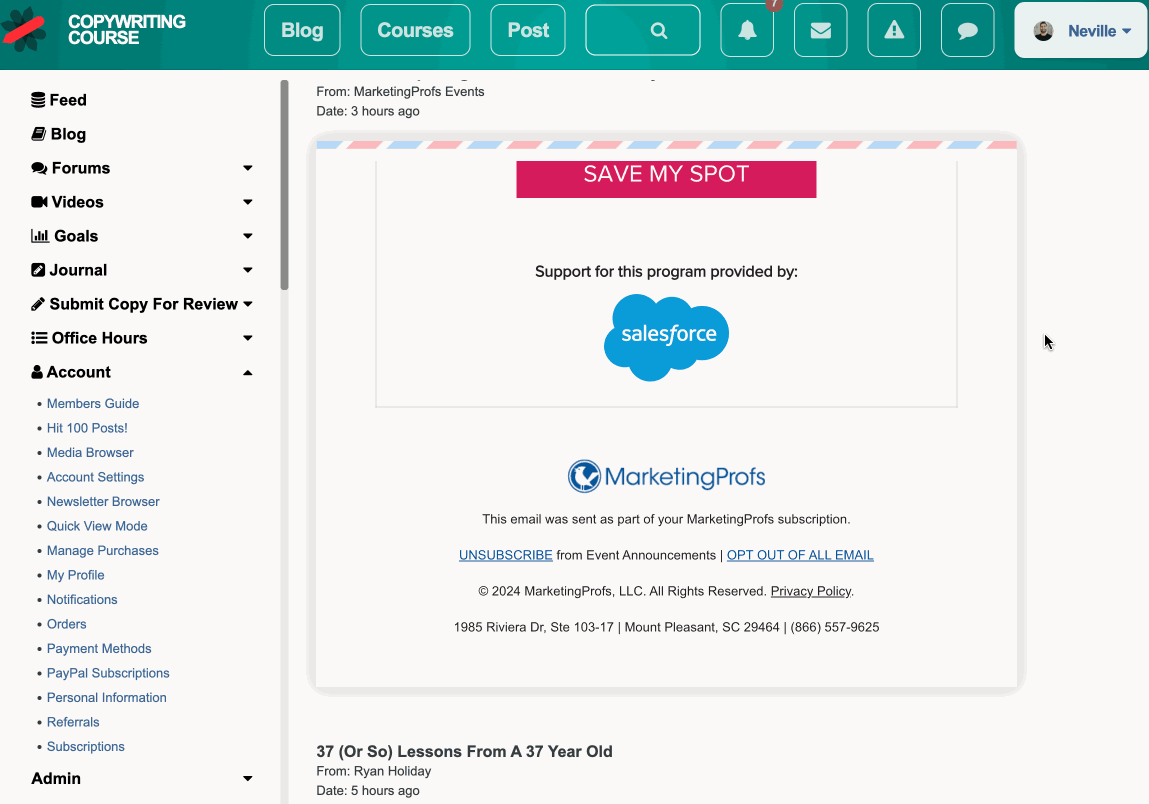
Task: Open Manage Purchases link
Action: (103, 550)
